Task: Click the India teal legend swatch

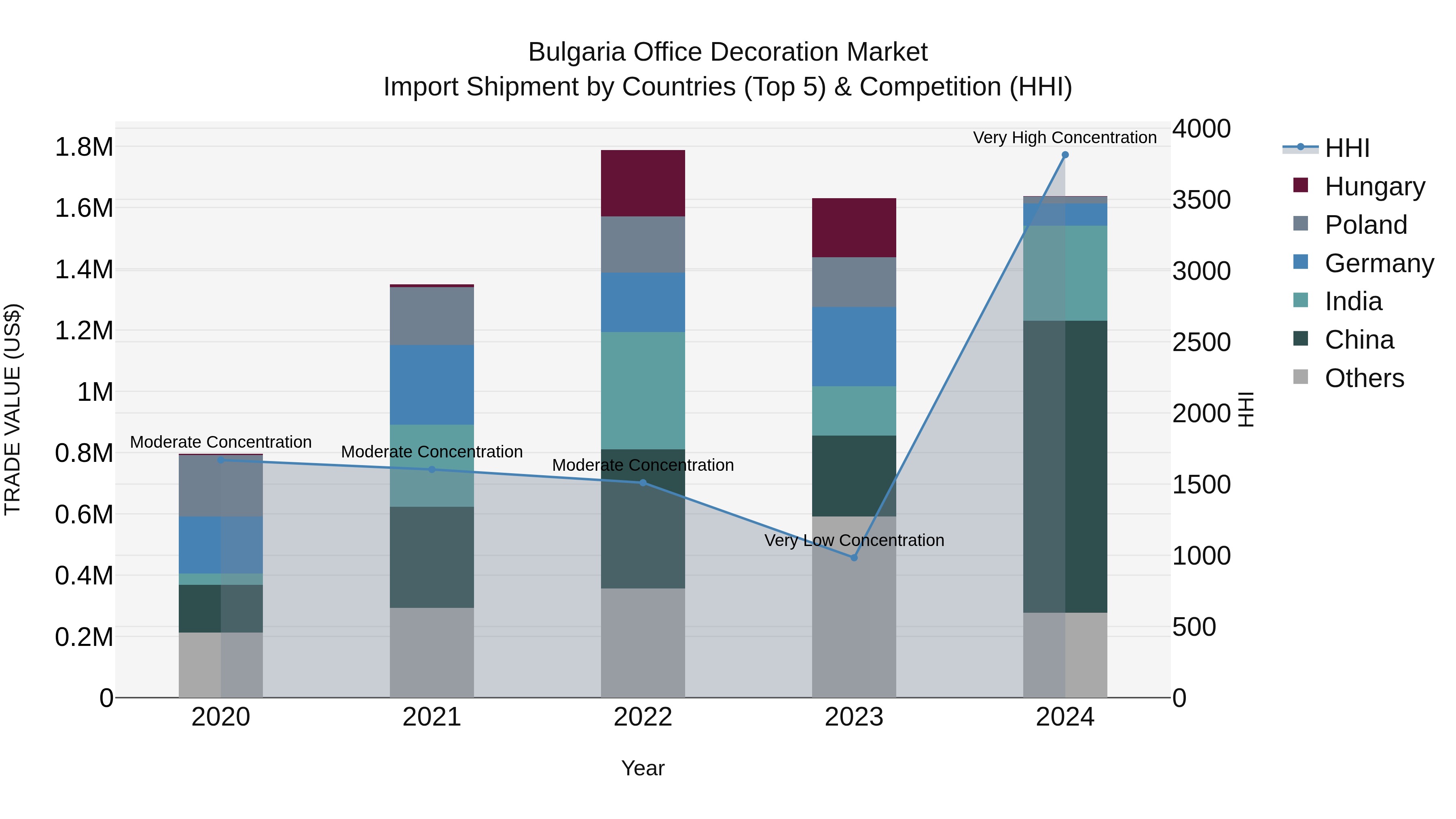Action: click(x=1301, y=300)
